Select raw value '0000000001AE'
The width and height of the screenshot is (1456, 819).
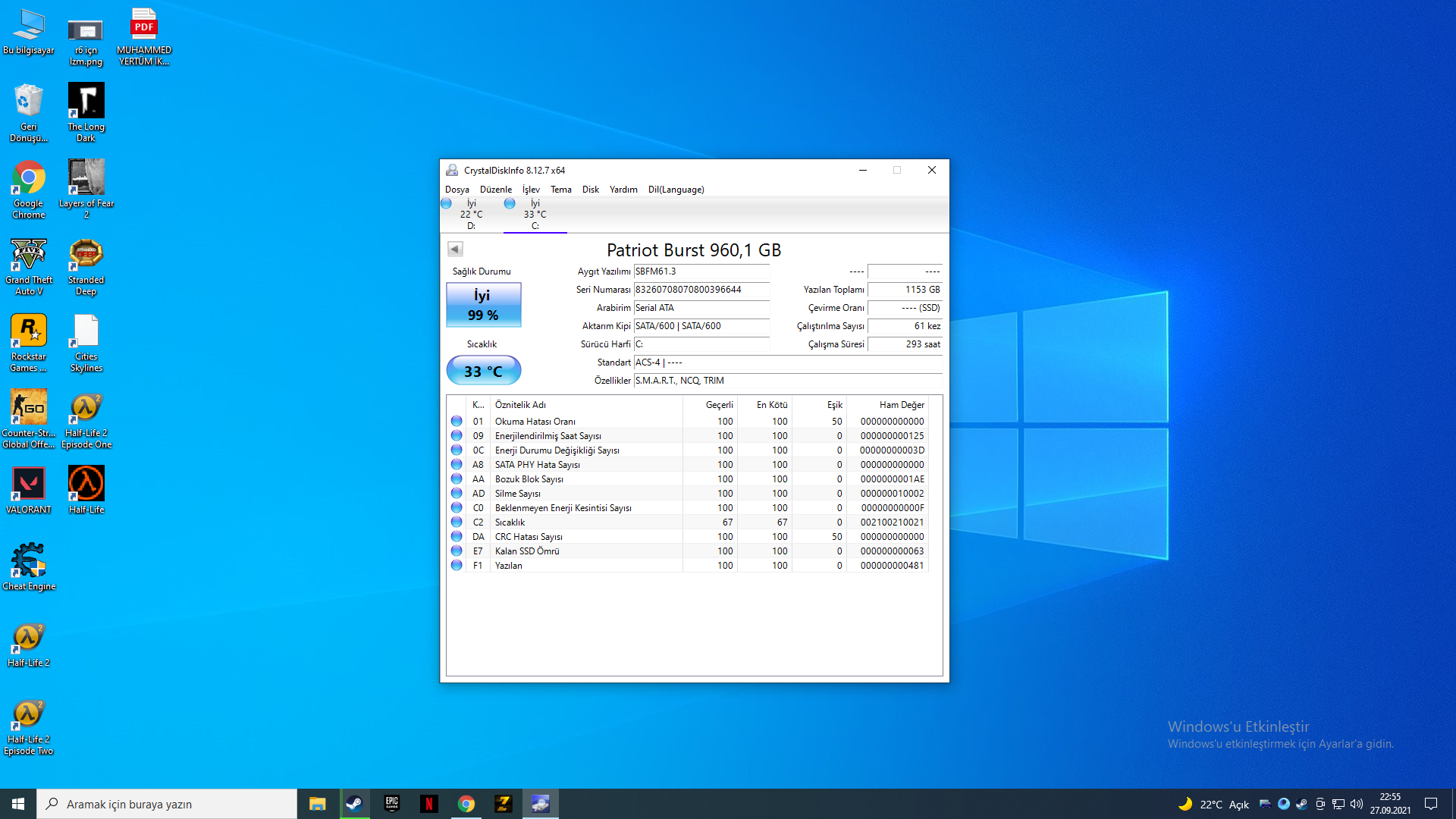click(x=892, y=479)
